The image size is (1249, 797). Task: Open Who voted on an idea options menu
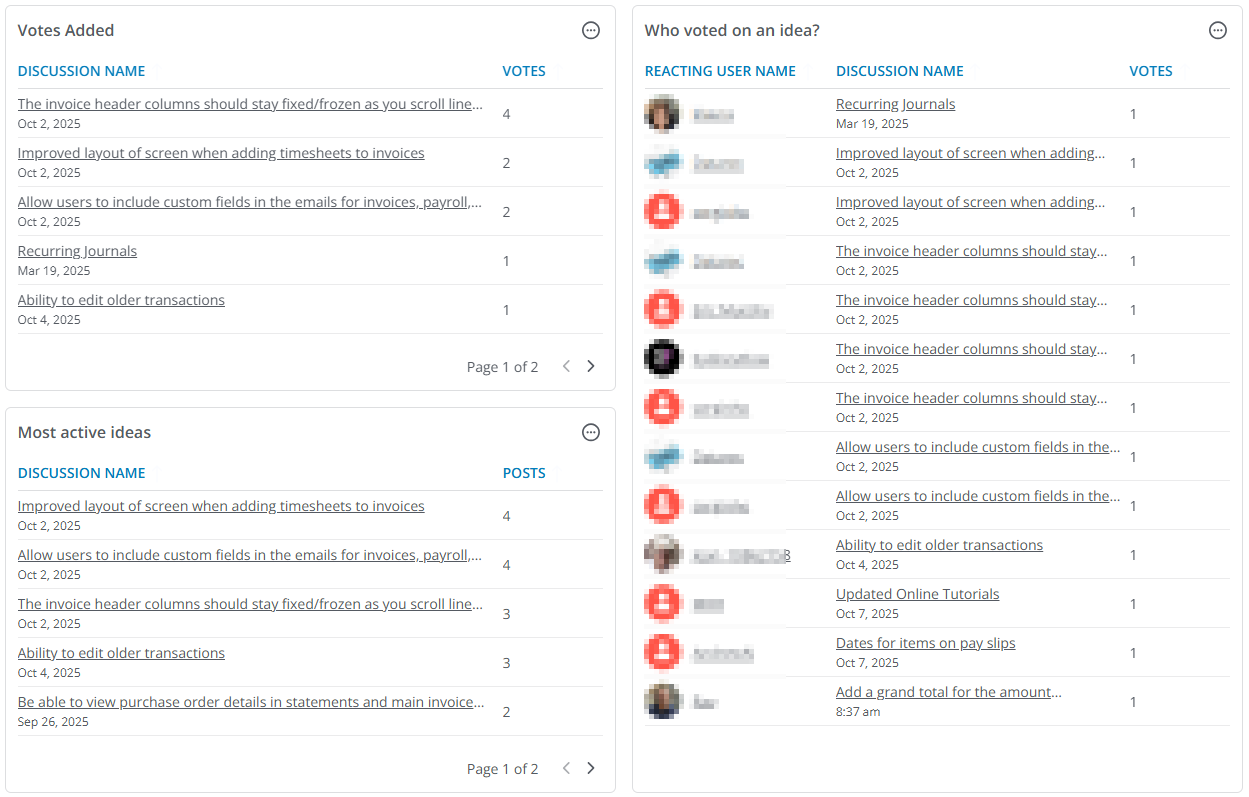point(1218,31)
